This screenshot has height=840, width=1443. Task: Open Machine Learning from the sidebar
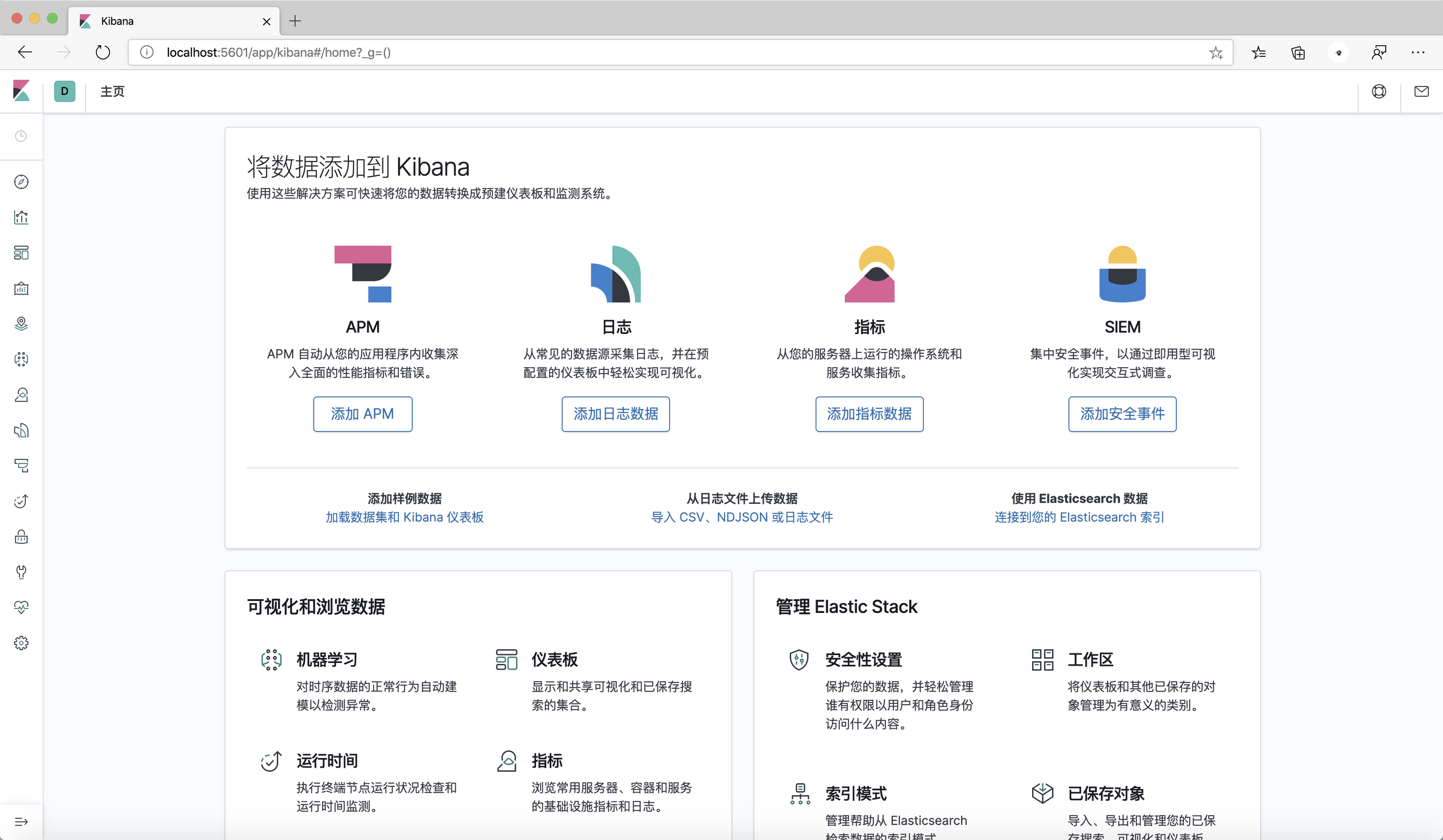coord(21,359)
